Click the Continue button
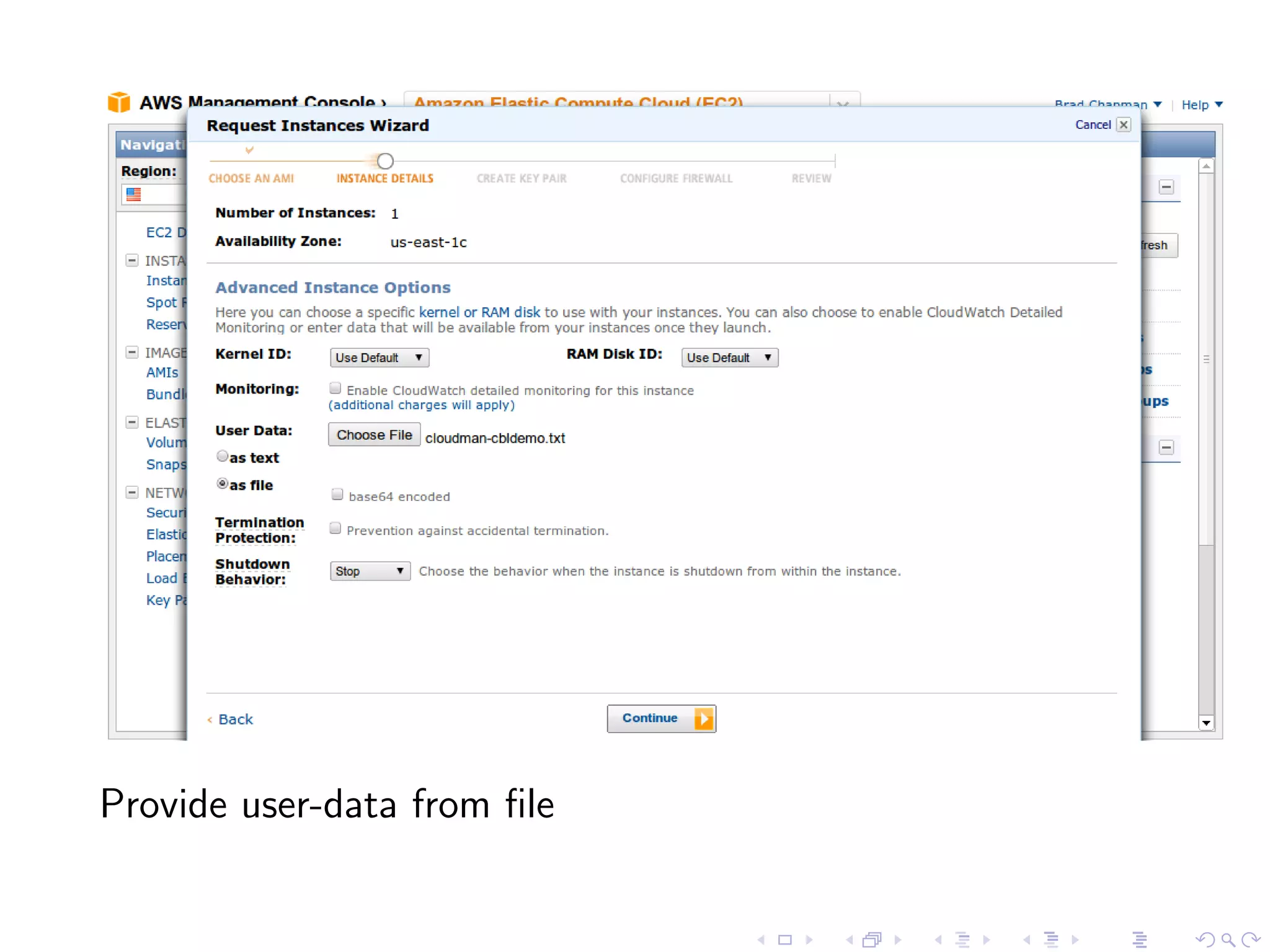 tap(661, 718)
